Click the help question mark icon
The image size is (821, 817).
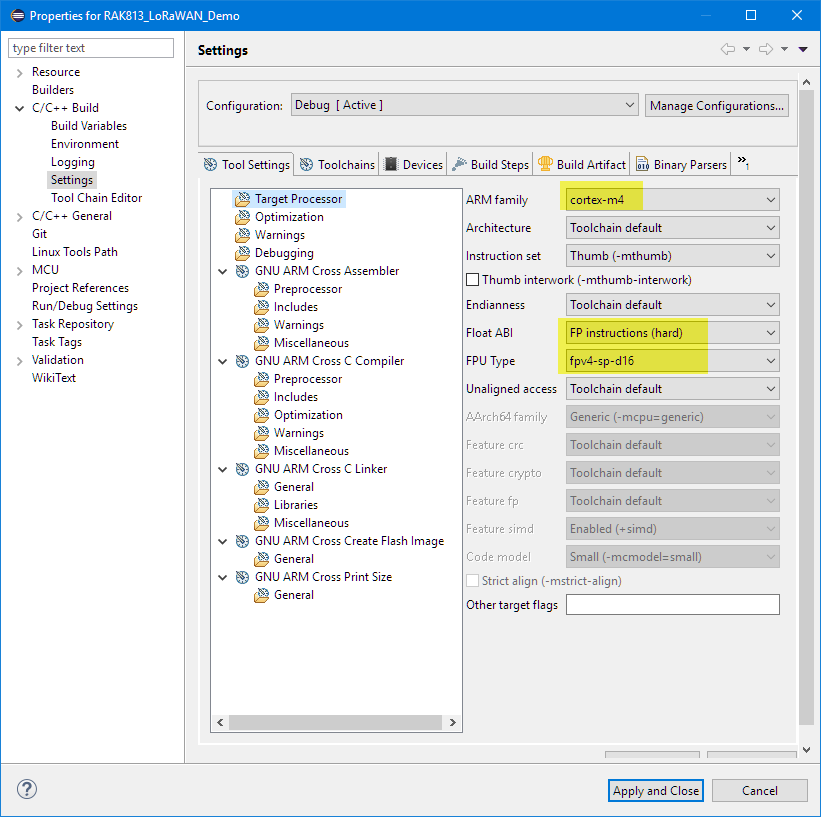click(x=27, y=790)
